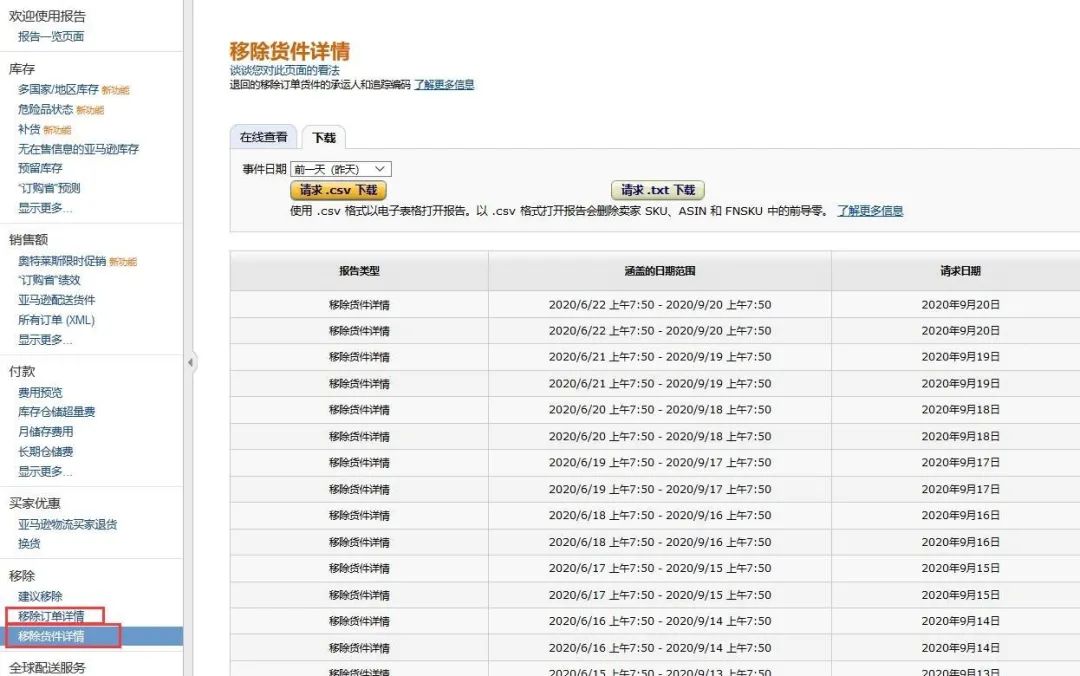Click the 请求 .txt 下载 button
This screenshot has height=676, width=1080.
pyautogui.click(x=658, y=190)
